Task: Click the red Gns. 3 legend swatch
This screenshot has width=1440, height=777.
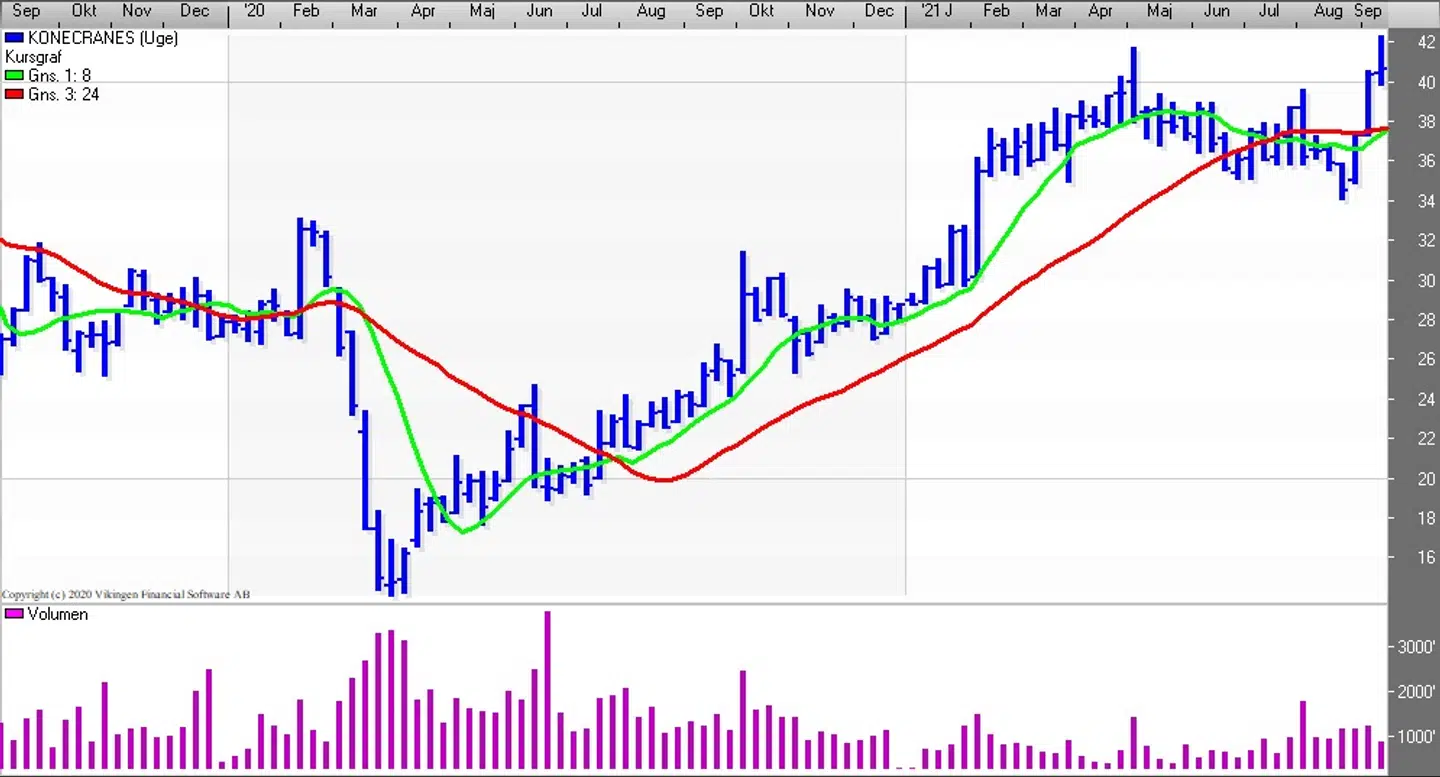Action: [x=13, y=95]
